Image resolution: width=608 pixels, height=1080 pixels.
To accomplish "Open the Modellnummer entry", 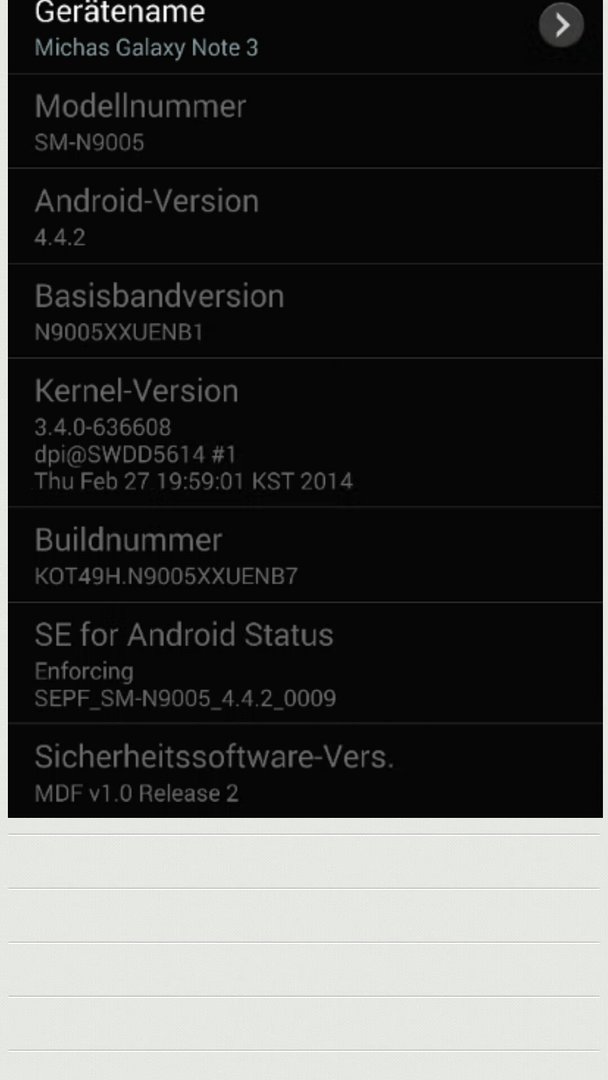I will click(x=305, y=121).
